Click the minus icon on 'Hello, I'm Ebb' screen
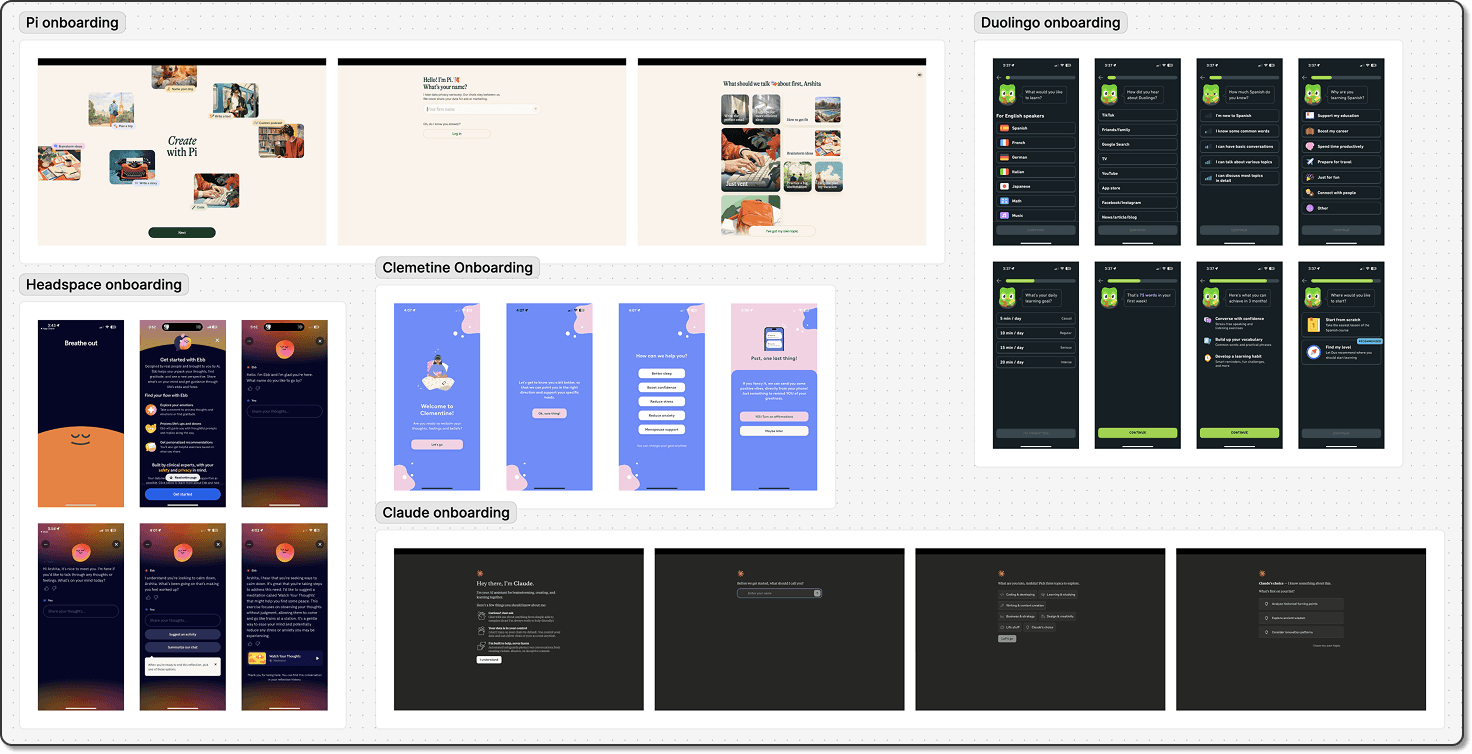Viewport: 1472px width, 754px height. (249, 341)
